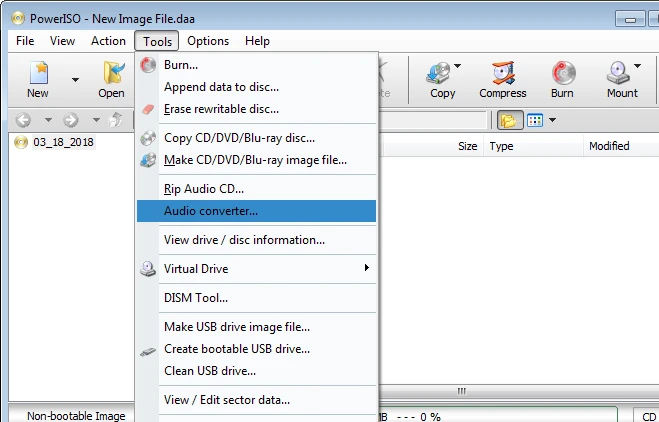The image size is (659, 422).
Task: Choose Copy CD/DVD/Blu-ray disc...
Action: (256, 138)
